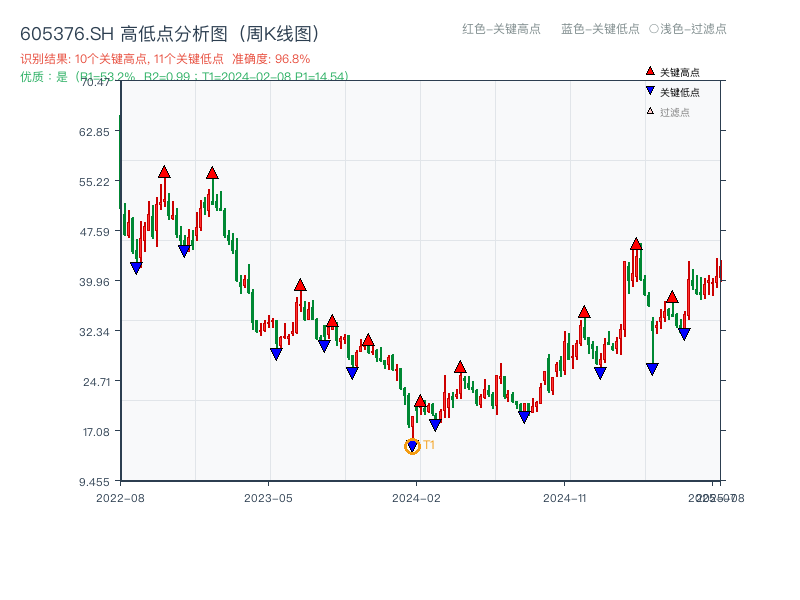Click the orange T1 label text
This screenshot has width=800, height=600.
click(429, 445)
